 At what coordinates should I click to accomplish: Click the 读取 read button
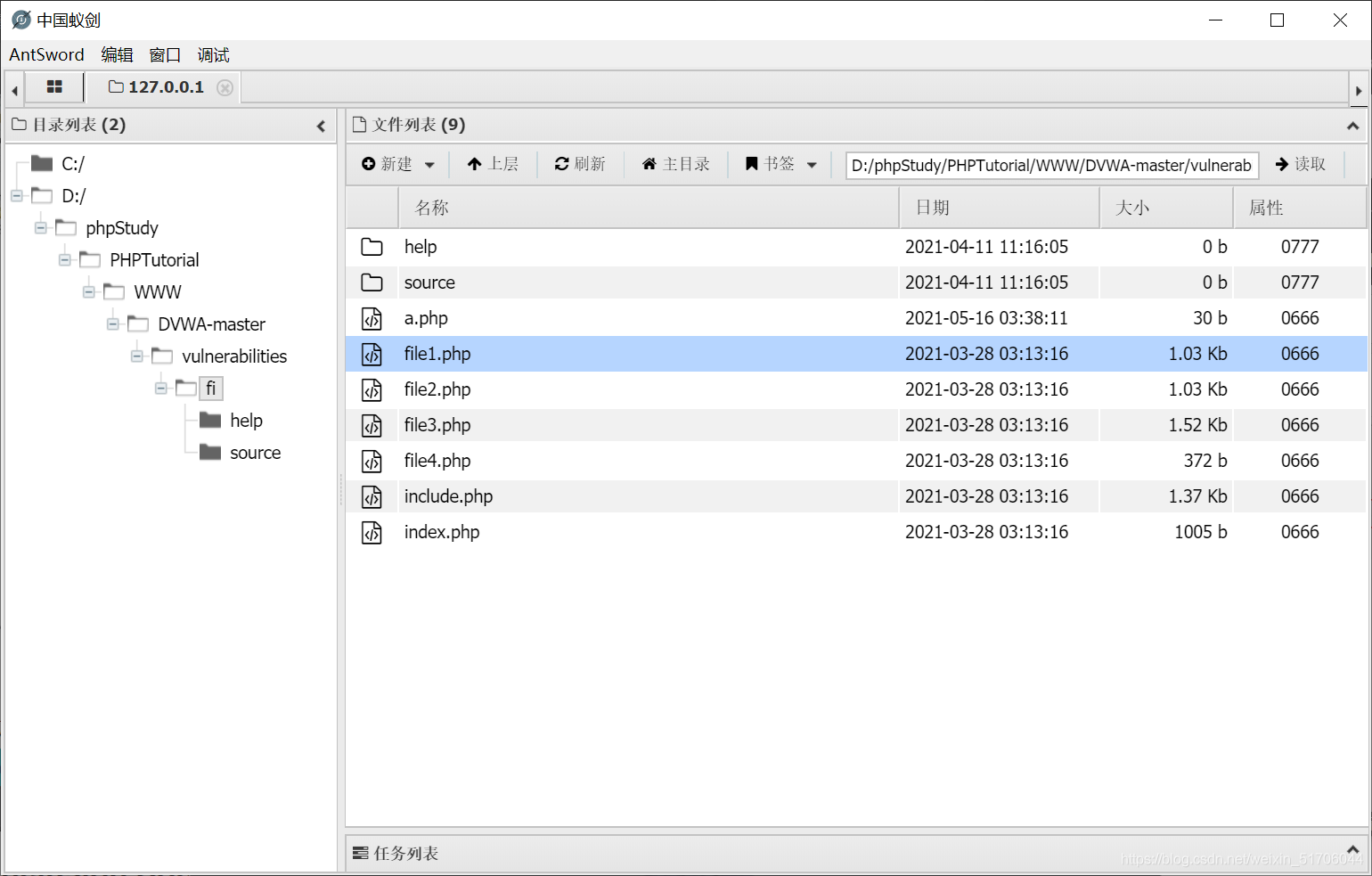tap(1301, 164)
